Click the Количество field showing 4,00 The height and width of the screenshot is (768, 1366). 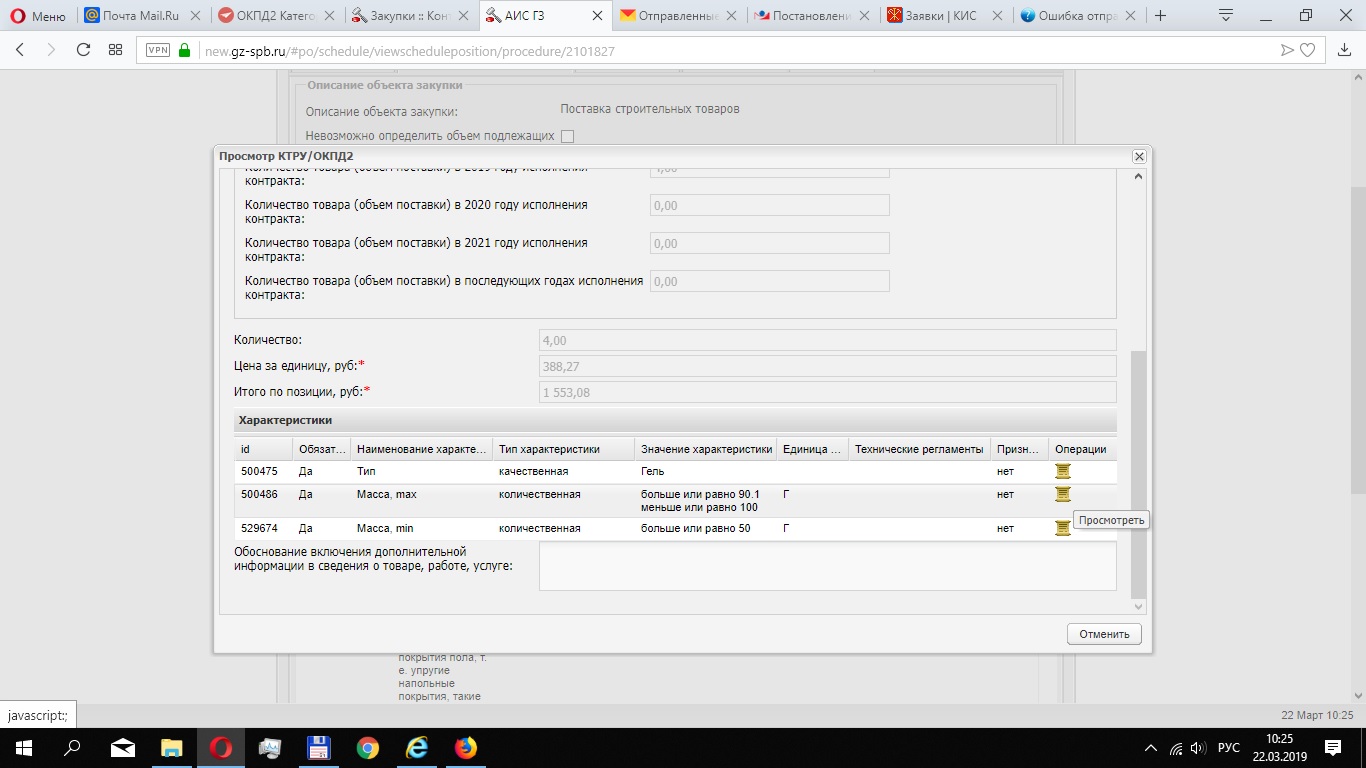827,341
